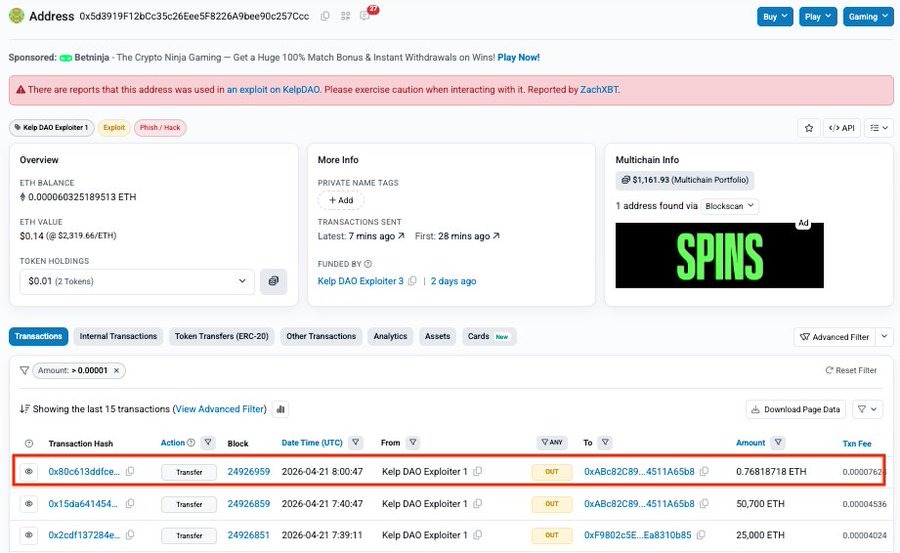Open the Blockscan selector dropdown
The height and width of the screenshot is (553, 900).
click(x=729, y=206)
